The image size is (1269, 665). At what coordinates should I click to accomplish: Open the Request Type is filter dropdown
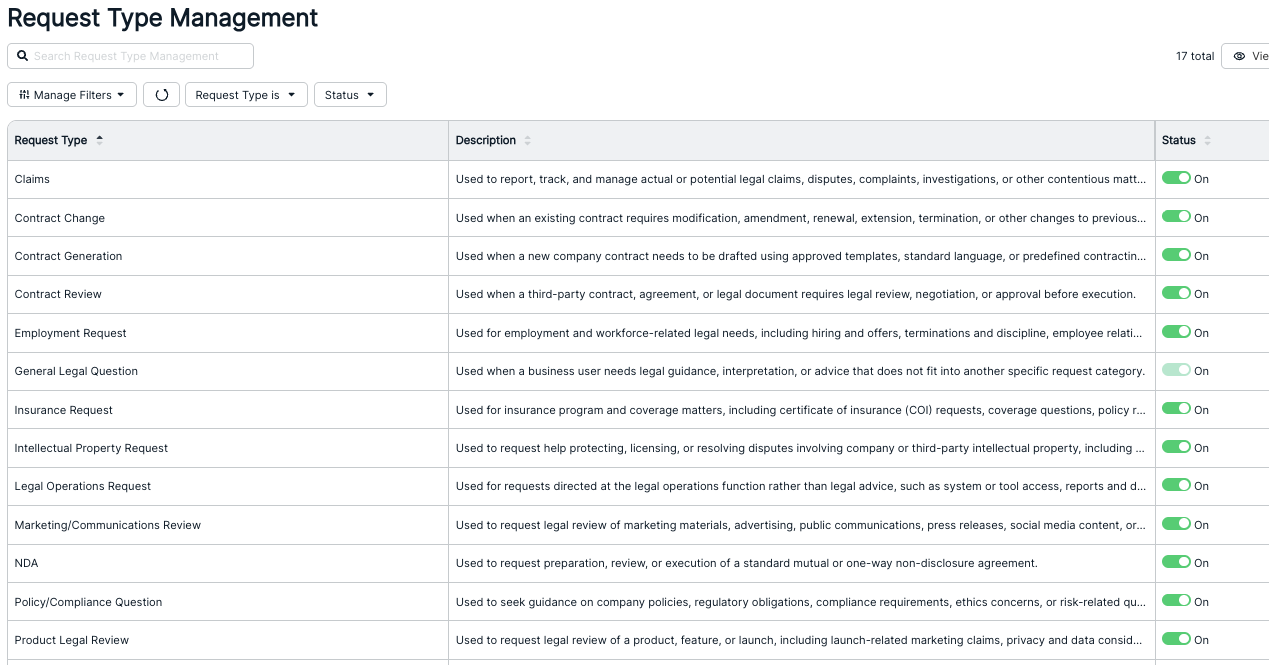click(x=246, y=95)
